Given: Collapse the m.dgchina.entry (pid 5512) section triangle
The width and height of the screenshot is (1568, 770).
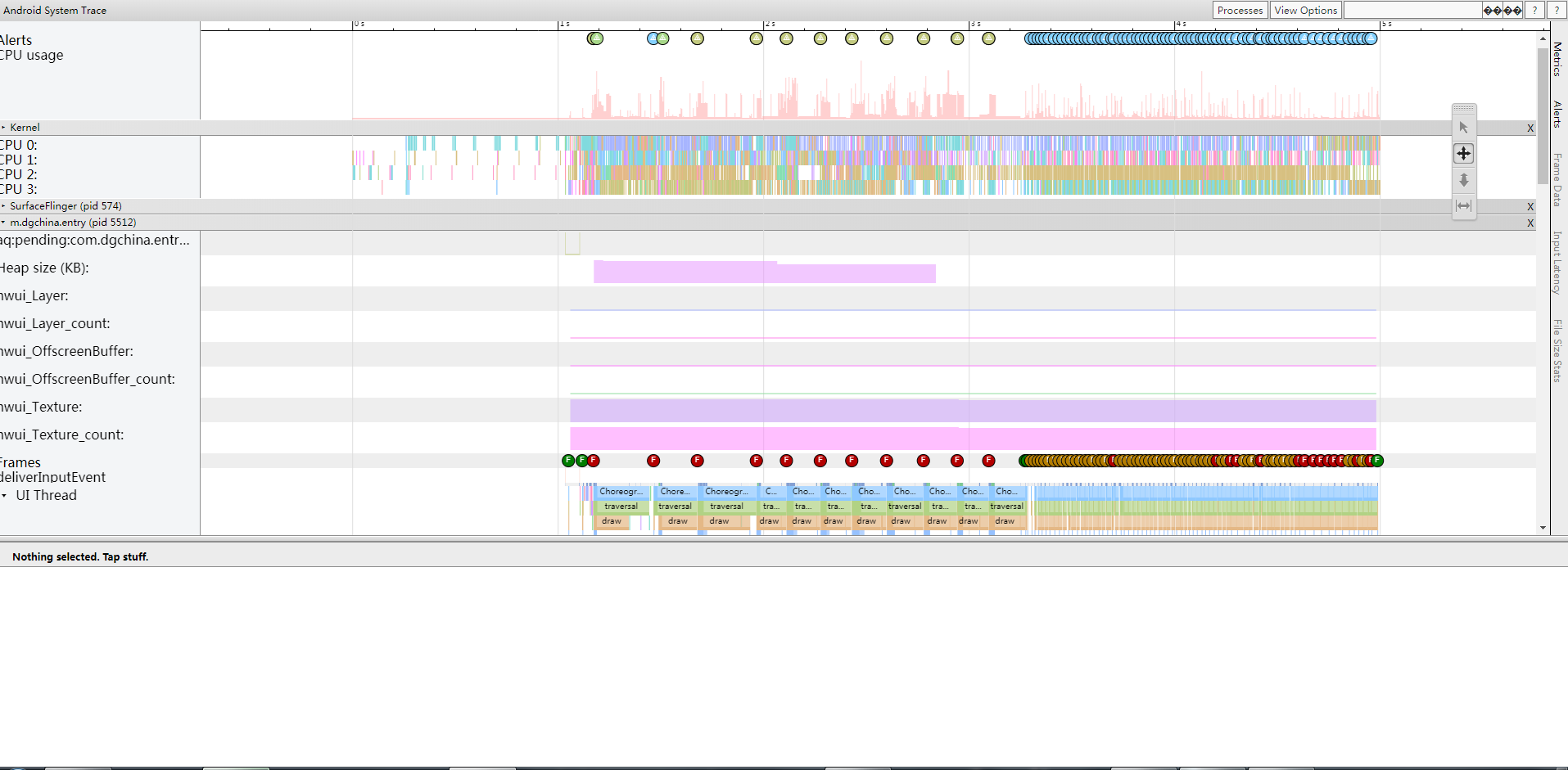Looking at the screenshot, I should (3, 223).
